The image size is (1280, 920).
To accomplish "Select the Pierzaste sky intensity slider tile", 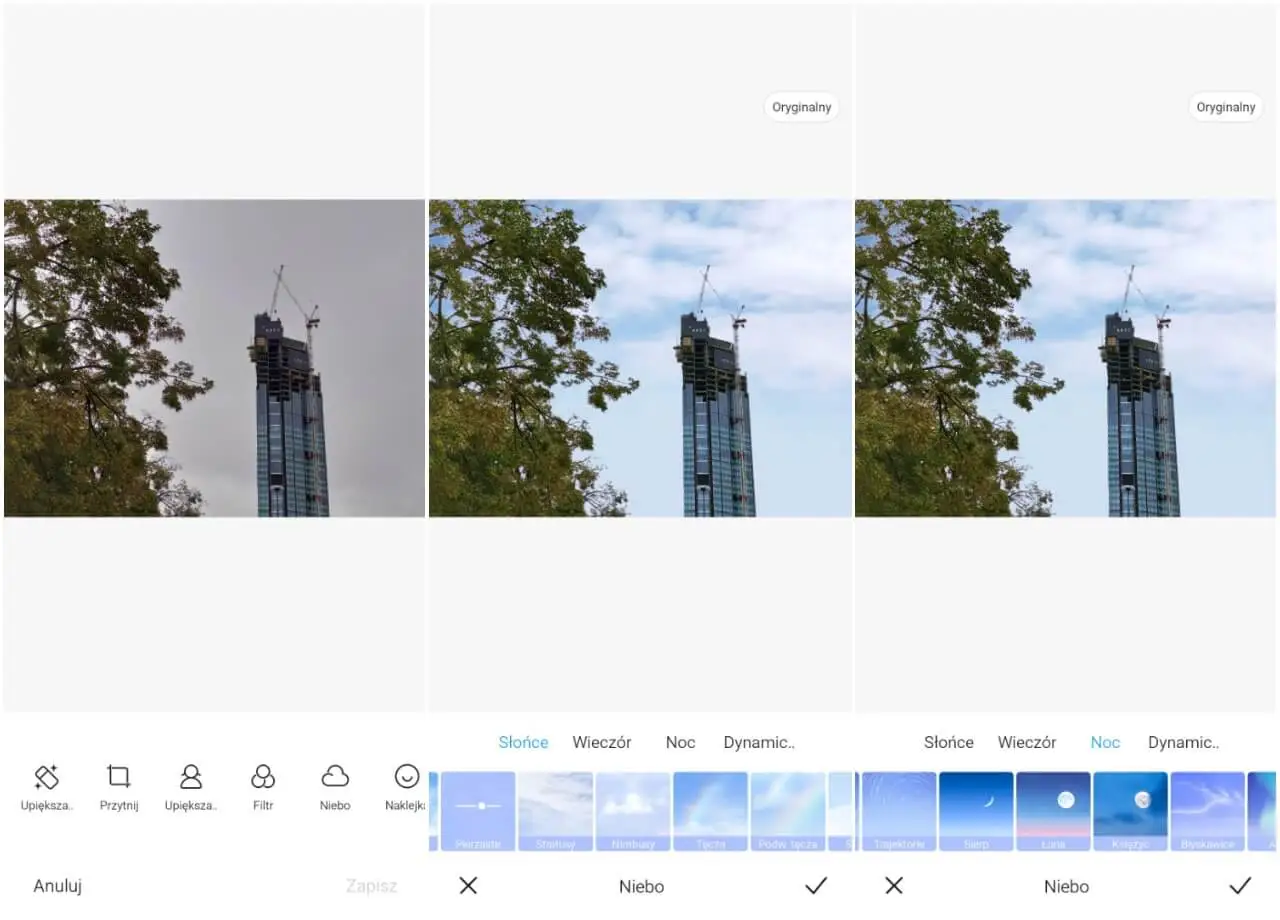I will coord(478,810).
